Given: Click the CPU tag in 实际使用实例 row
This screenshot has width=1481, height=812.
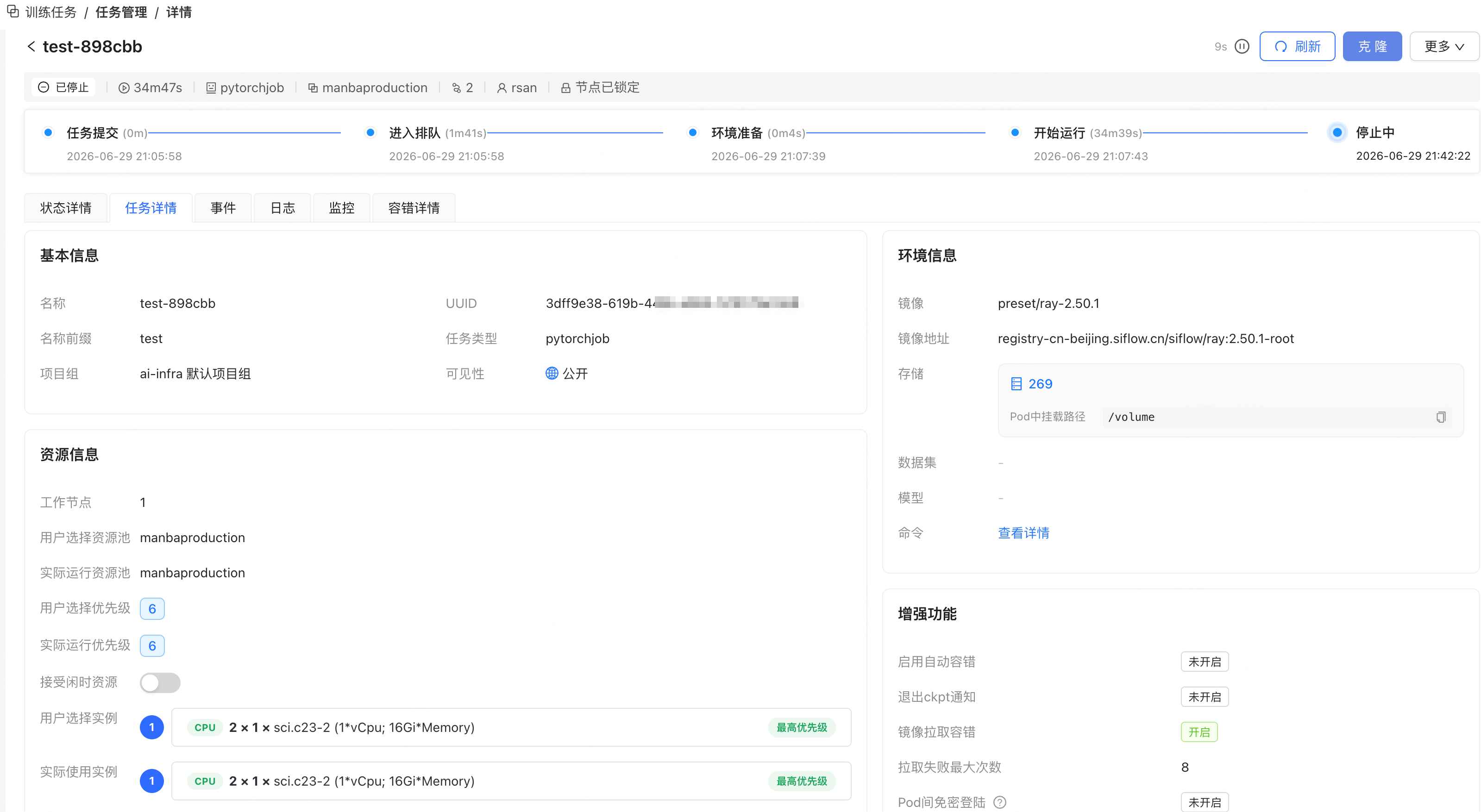Looking at the screenshot, I should point(205,781).
